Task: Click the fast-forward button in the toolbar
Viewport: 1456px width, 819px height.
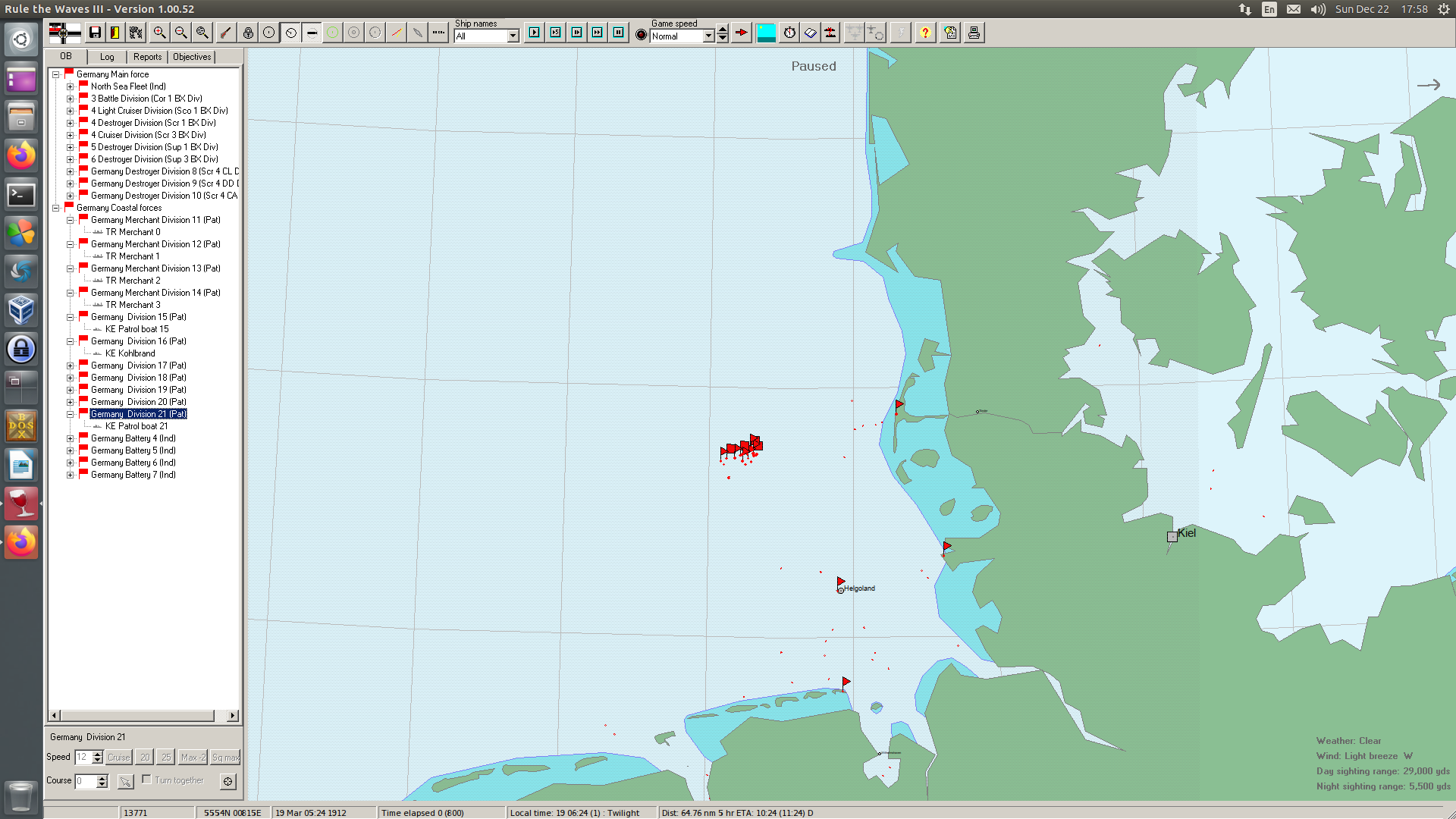Action: (598, 33)
